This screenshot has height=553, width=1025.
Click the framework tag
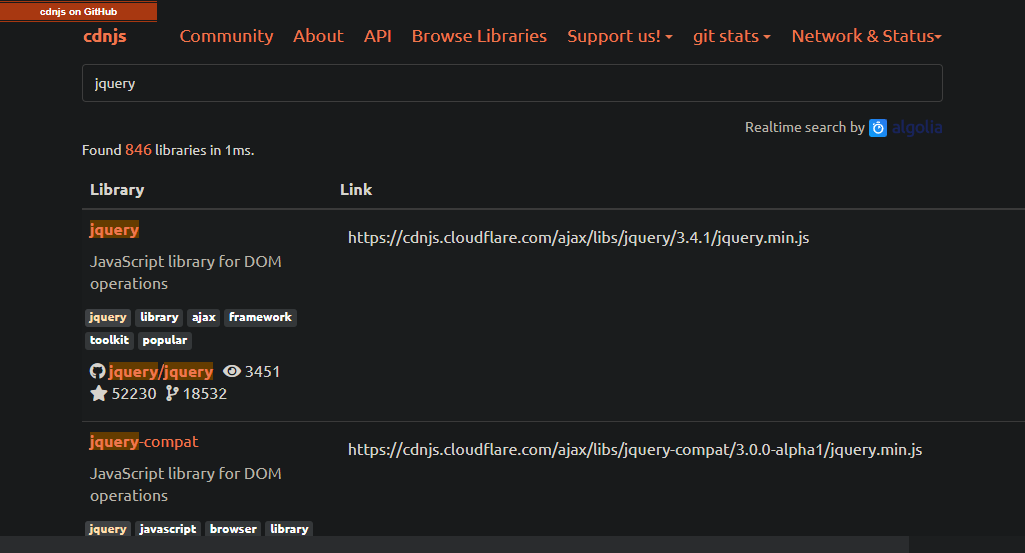(260, 318)
